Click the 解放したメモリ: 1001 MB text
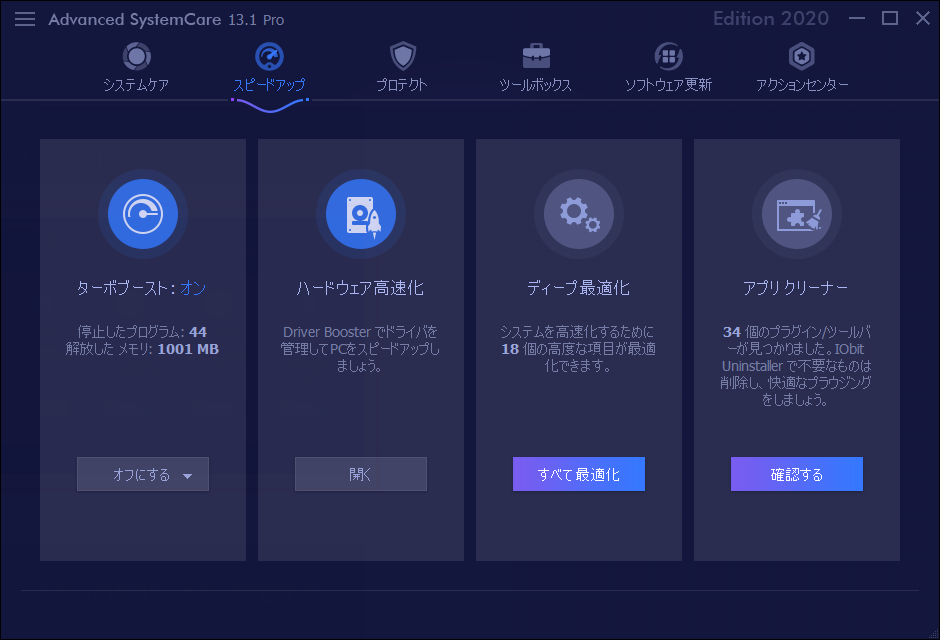 pyautogui.click(x=142, y=349)
